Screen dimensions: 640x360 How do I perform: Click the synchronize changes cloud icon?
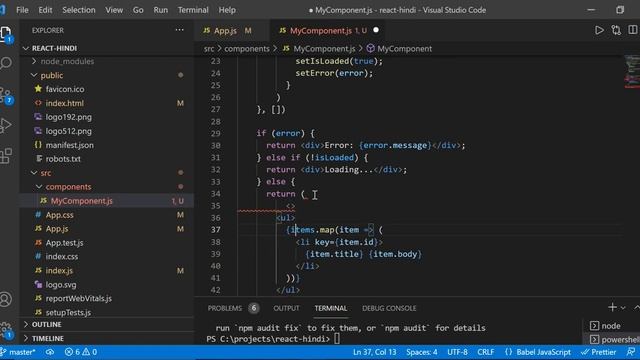point(50,352)
